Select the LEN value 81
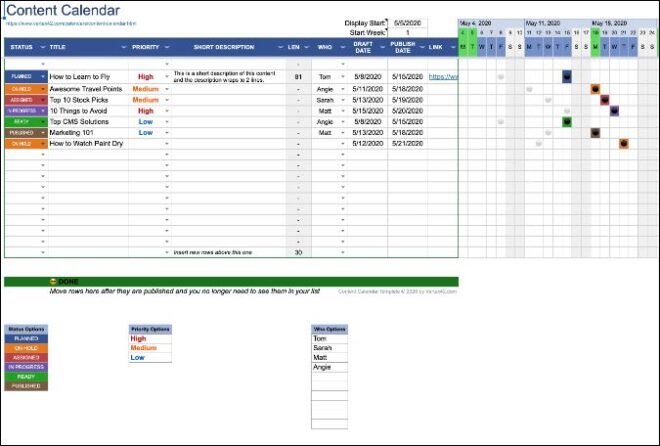Screen dimensions: 660x446 coord(298,77)
